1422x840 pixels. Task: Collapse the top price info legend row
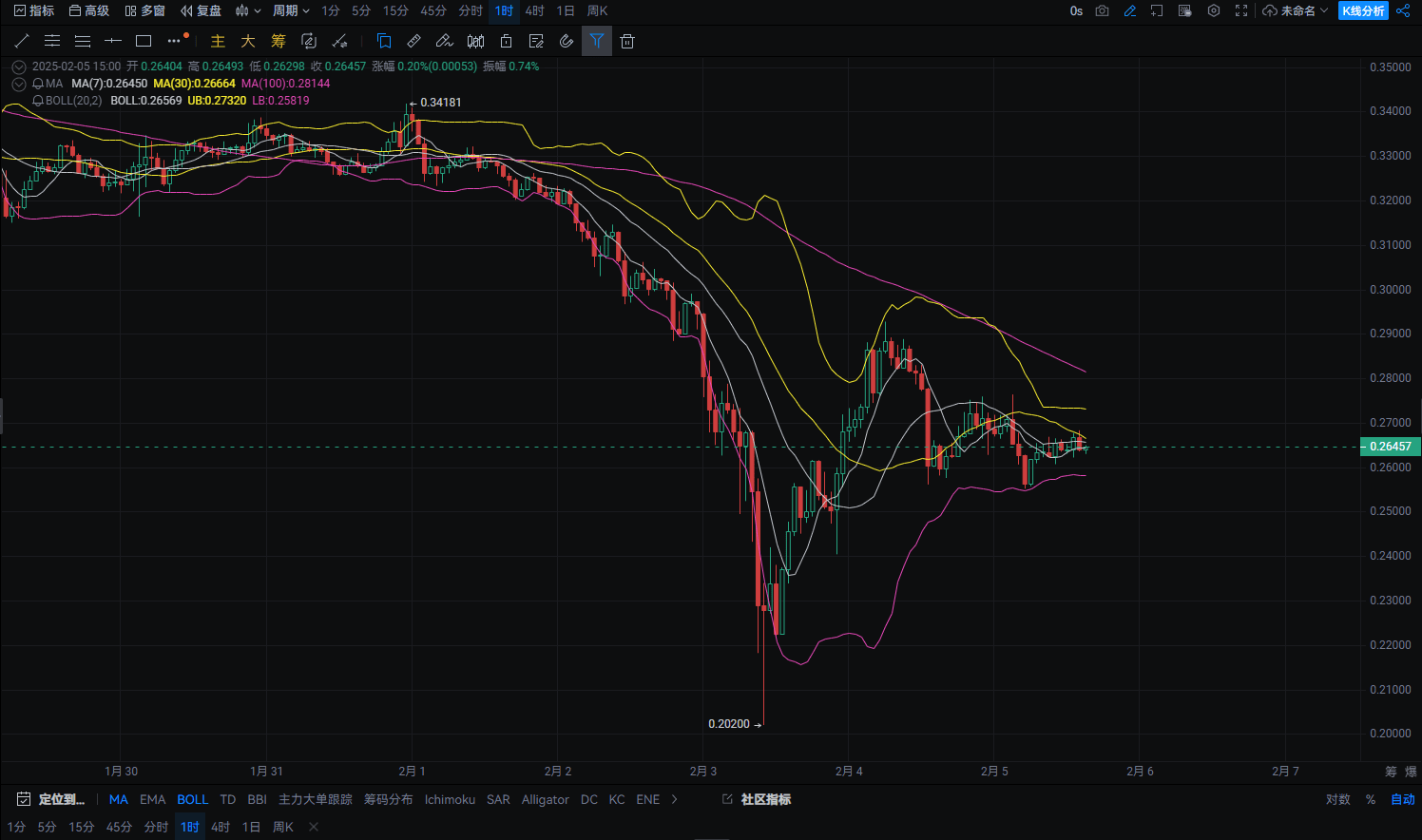coord(19,67)
